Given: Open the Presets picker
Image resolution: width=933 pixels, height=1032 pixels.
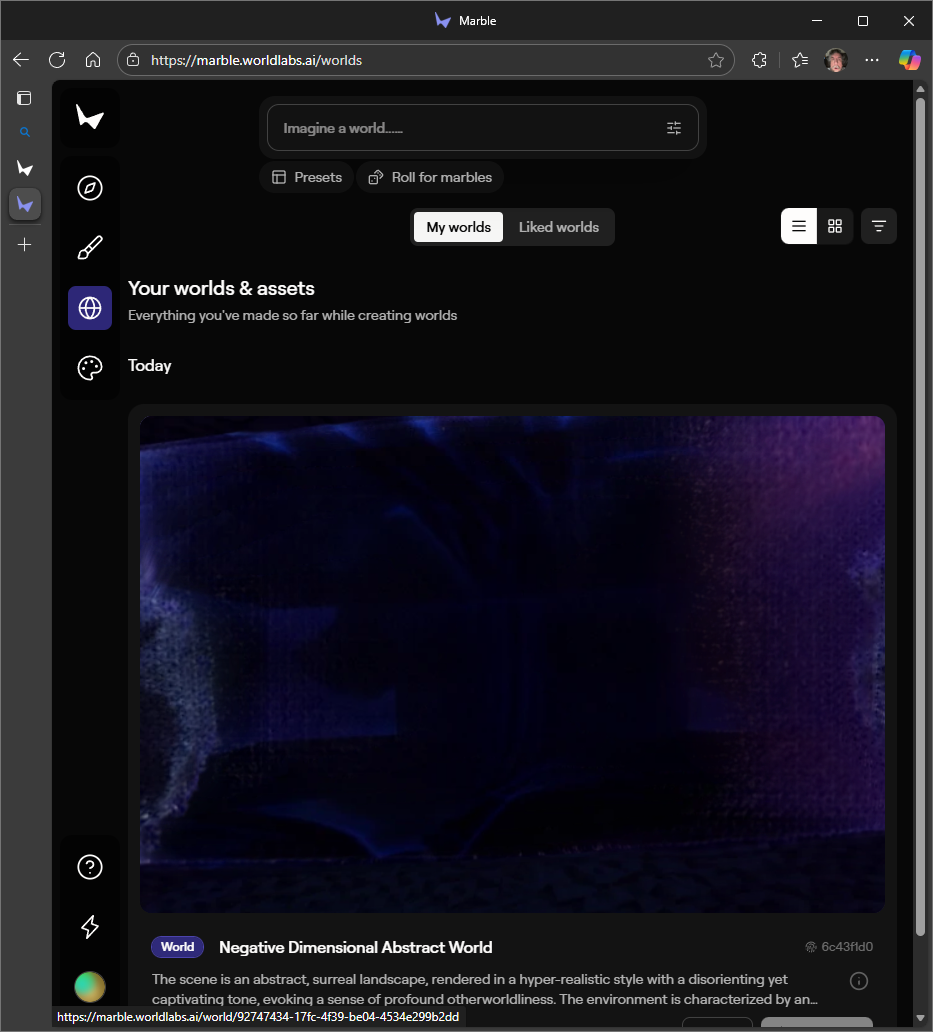Looking at the screenshot, I should point(307,177).
